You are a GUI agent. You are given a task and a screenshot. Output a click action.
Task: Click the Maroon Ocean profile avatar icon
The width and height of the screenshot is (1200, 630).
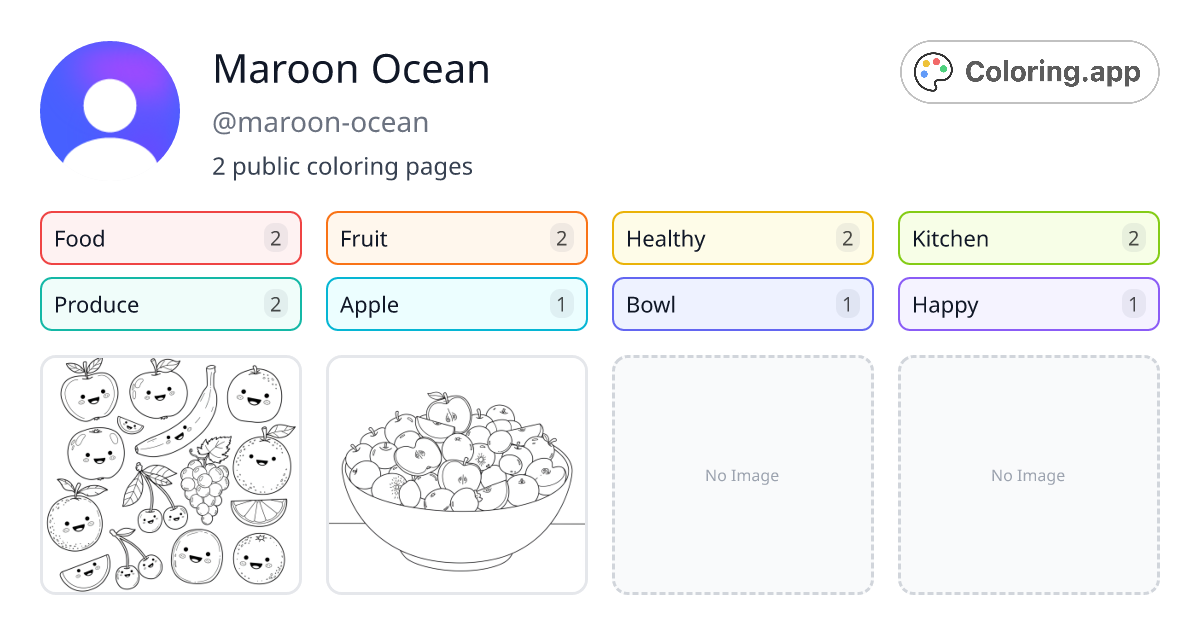coord(110,102)
